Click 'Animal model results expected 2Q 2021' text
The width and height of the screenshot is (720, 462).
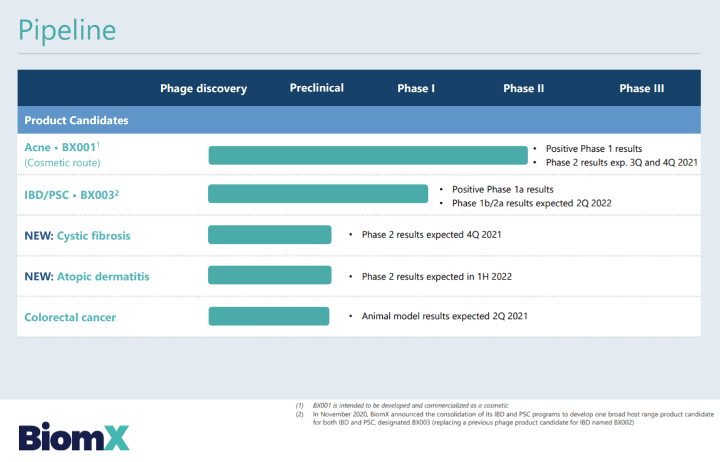tap(444, 316)
